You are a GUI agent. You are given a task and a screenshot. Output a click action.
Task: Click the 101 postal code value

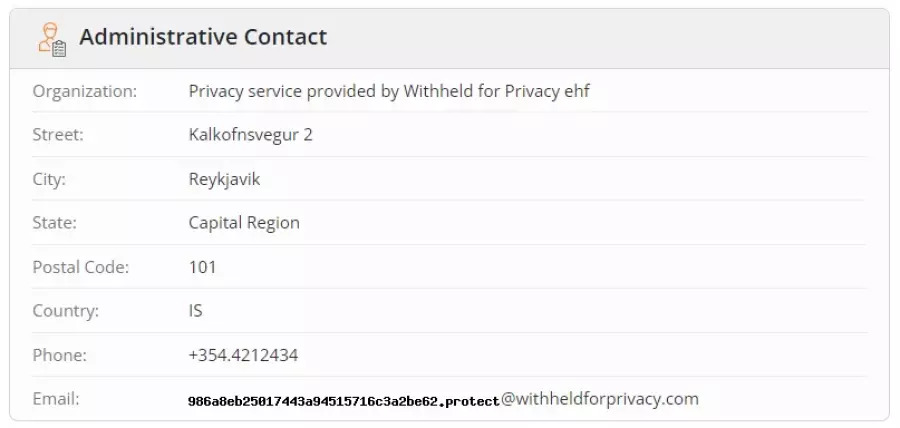point(203,267)
